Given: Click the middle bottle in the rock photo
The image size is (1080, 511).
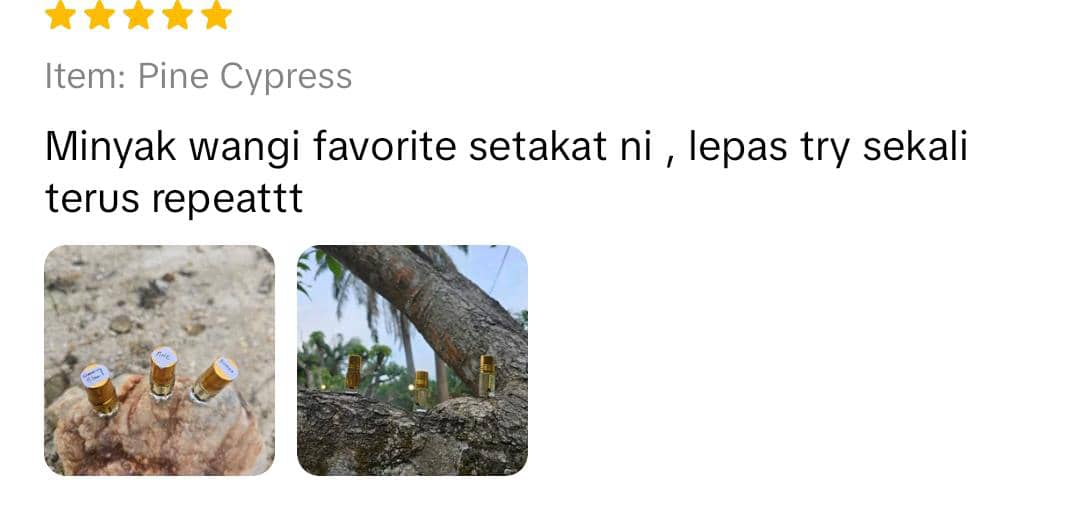Looking at the screenshot, I should tap(163, 372).
